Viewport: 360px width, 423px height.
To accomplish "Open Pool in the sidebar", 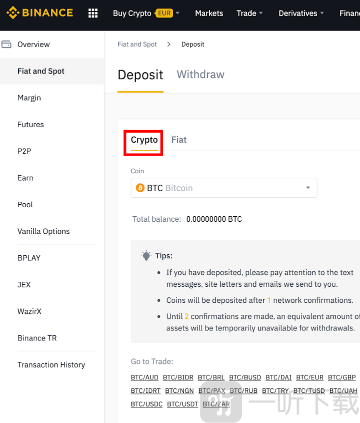I will tap(25, 204).
